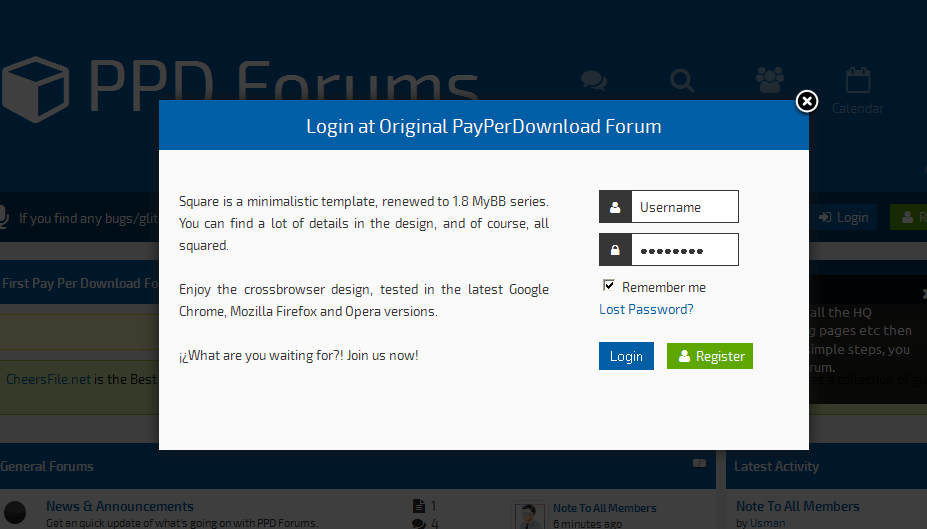Open the members group icon in header
The image size is (927, 529).
pyautogui.click(x=770, y=80)
